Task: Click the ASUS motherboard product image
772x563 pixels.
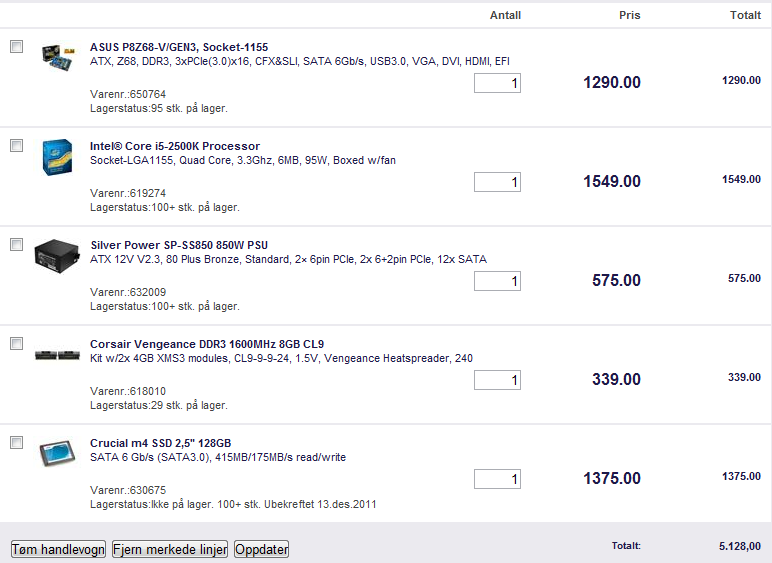Action: (58, 55)
